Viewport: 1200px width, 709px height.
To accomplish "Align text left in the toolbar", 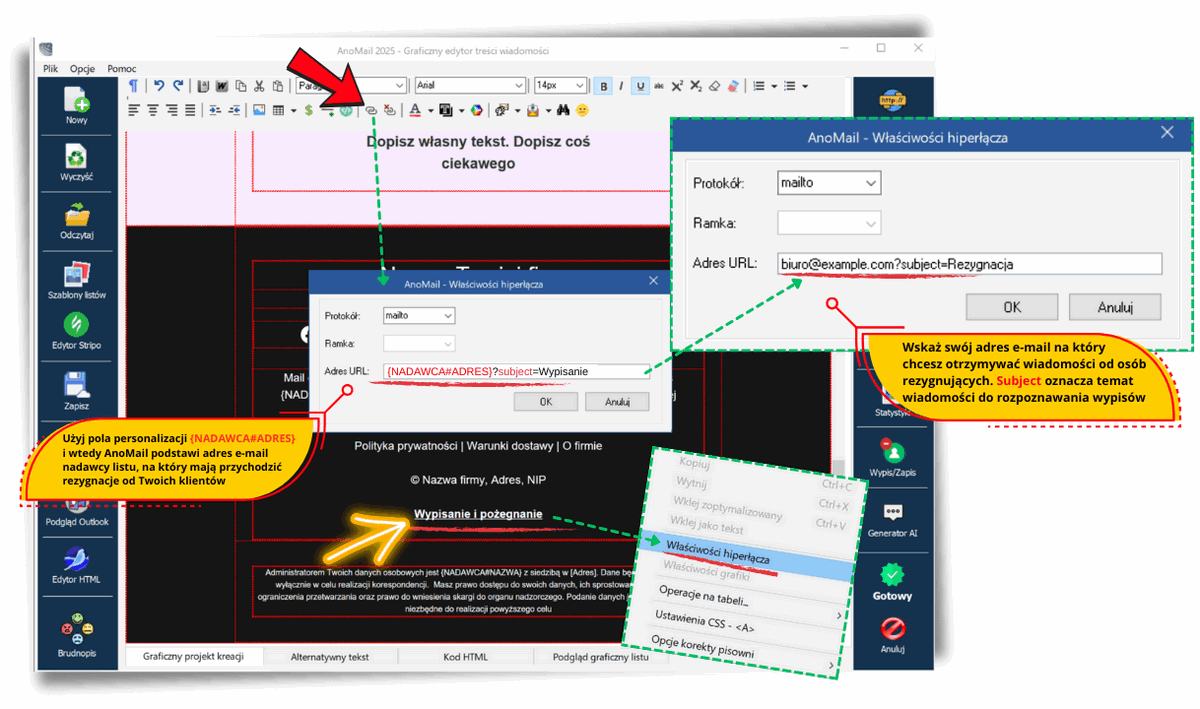I will click(134, 110).
